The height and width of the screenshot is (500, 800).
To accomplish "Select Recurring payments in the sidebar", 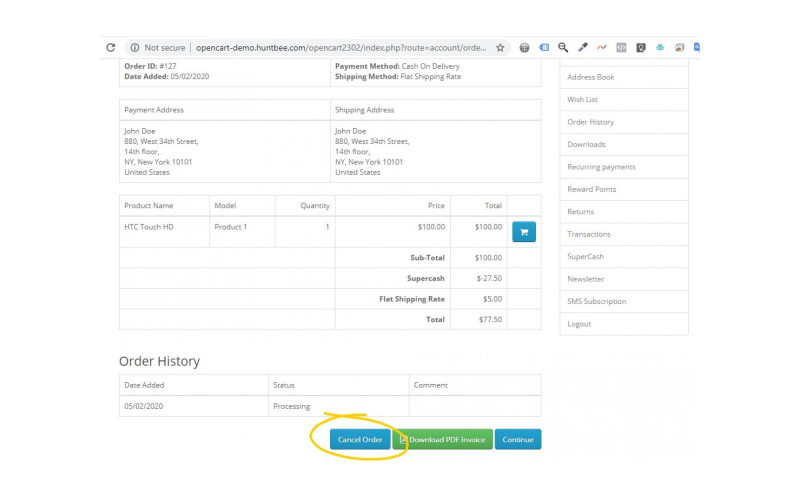I will tap(600, 167).
